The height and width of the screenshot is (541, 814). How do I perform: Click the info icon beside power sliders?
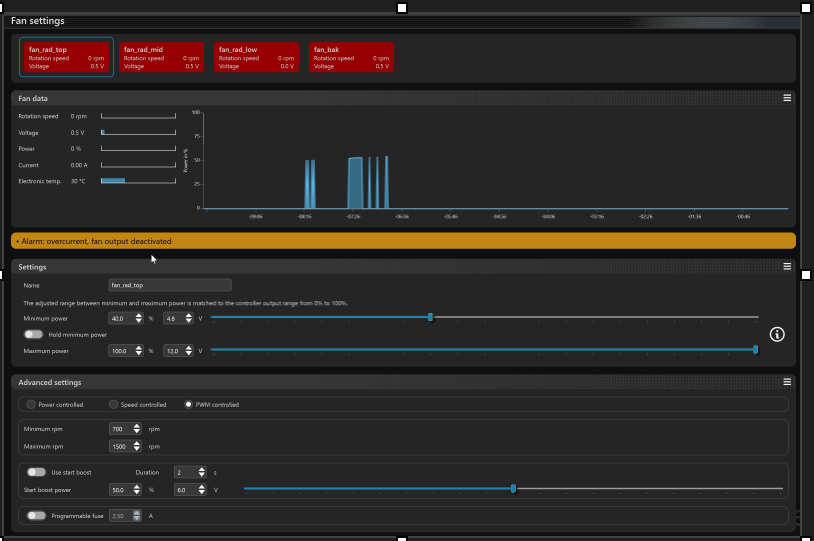click(x=777, y=334)
